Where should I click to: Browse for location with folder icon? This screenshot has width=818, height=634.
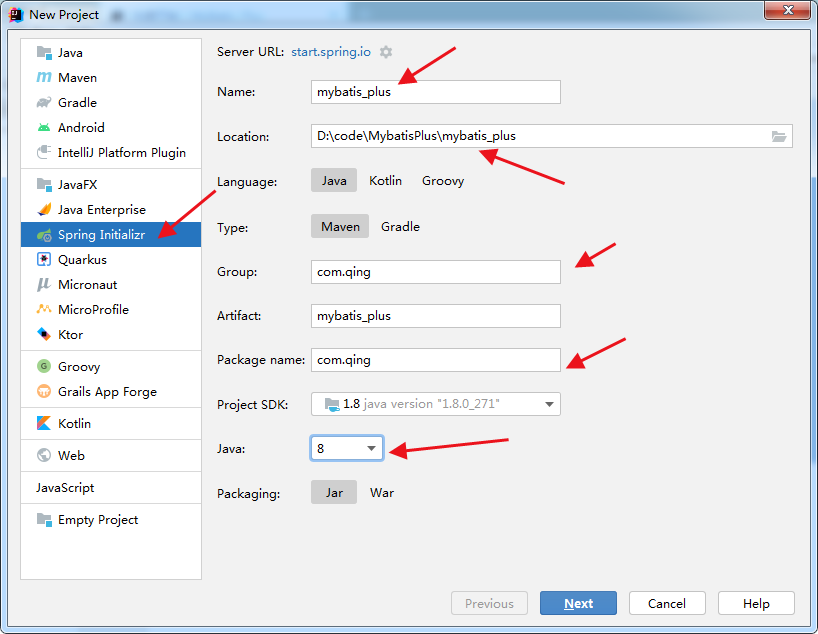pyautogui.click(x=779, y=136)
